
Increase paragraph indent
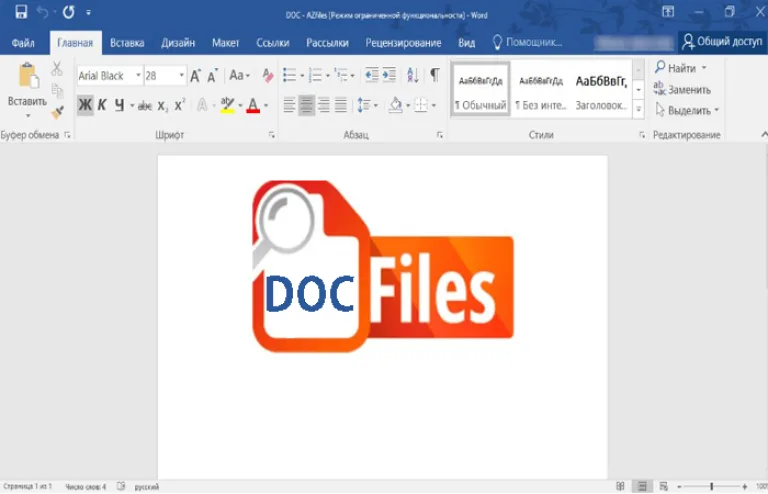(x=389, y=75)
